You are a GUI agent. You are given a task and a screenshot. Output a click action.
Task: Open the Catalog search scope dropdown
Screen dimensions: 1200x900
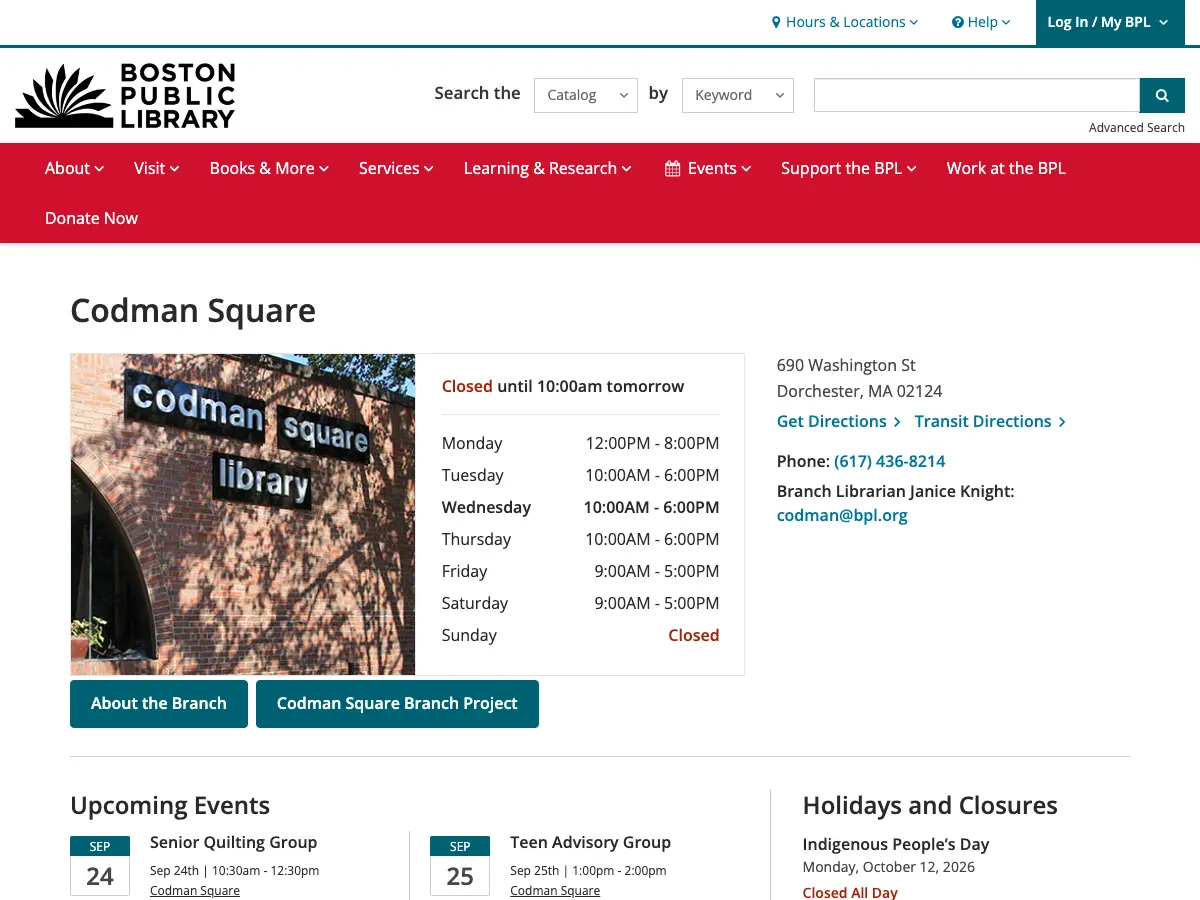point(586,95)
